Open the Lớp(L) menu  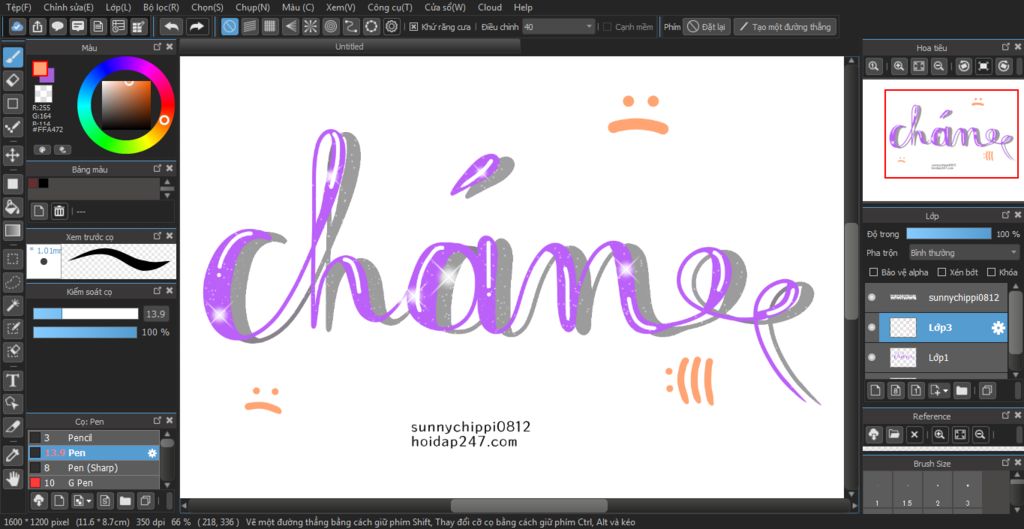click(x=118, y=7)
